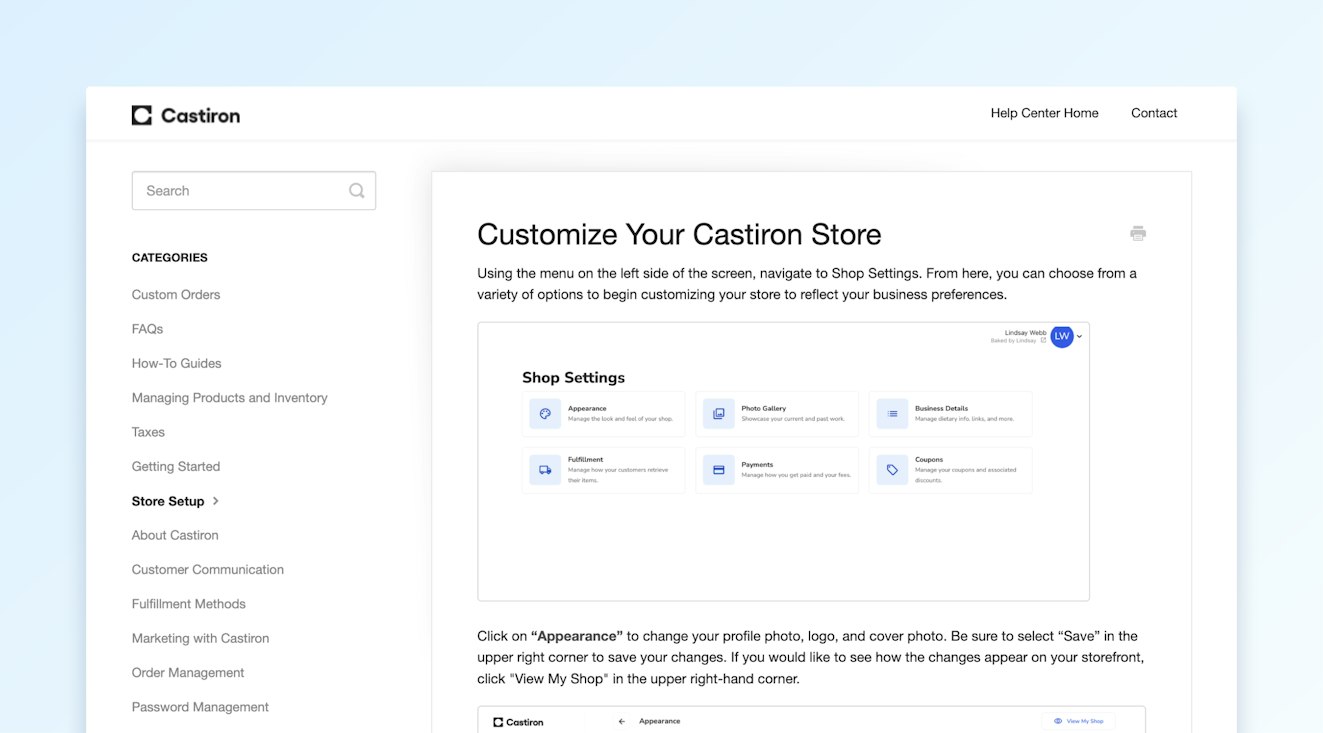Click the Castiron wordmark in header
Viewport: 1323px width, 733px height.
click(200, 116)
